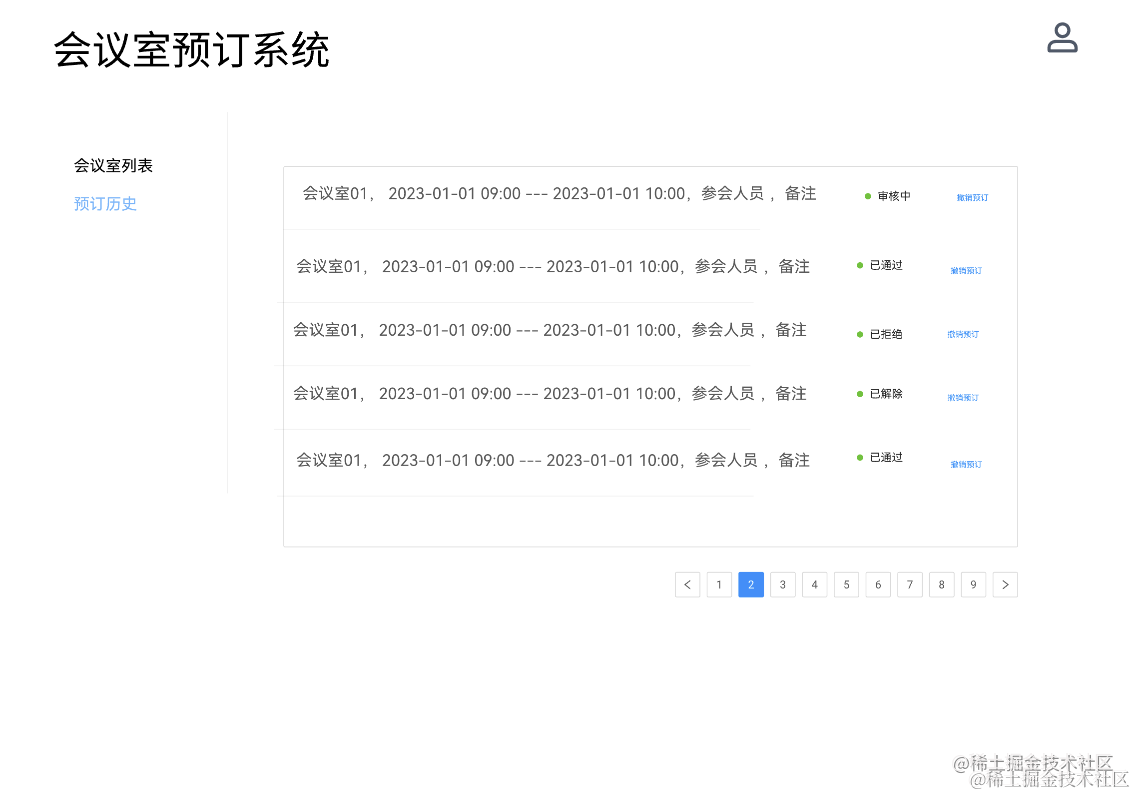
Task: Go to page 3
Action: pos(783,585)
